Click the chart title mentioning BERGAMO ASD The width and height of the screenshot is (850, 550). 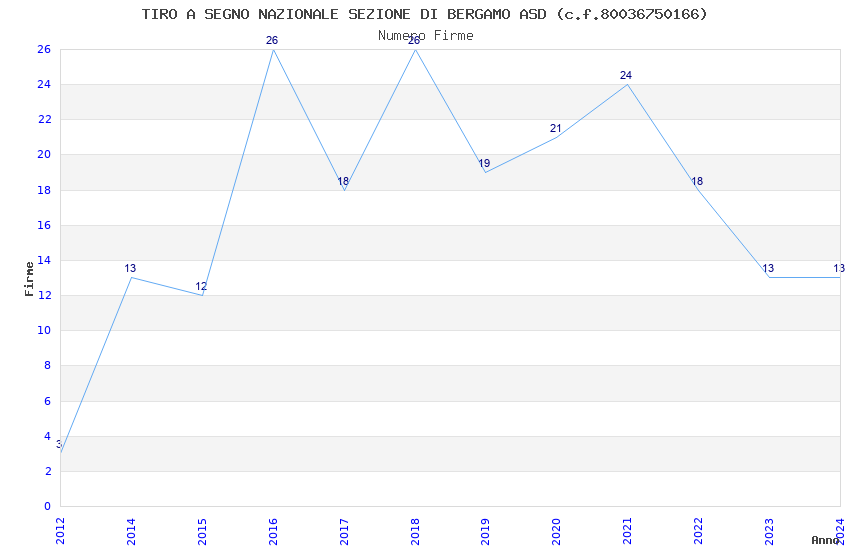pos(424,14)
